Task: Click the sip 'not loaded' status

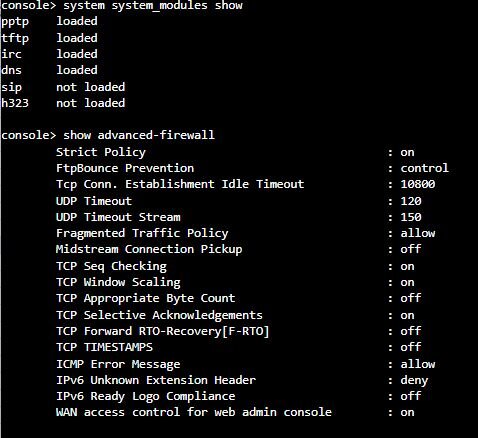Action: [x=91, y=87]
